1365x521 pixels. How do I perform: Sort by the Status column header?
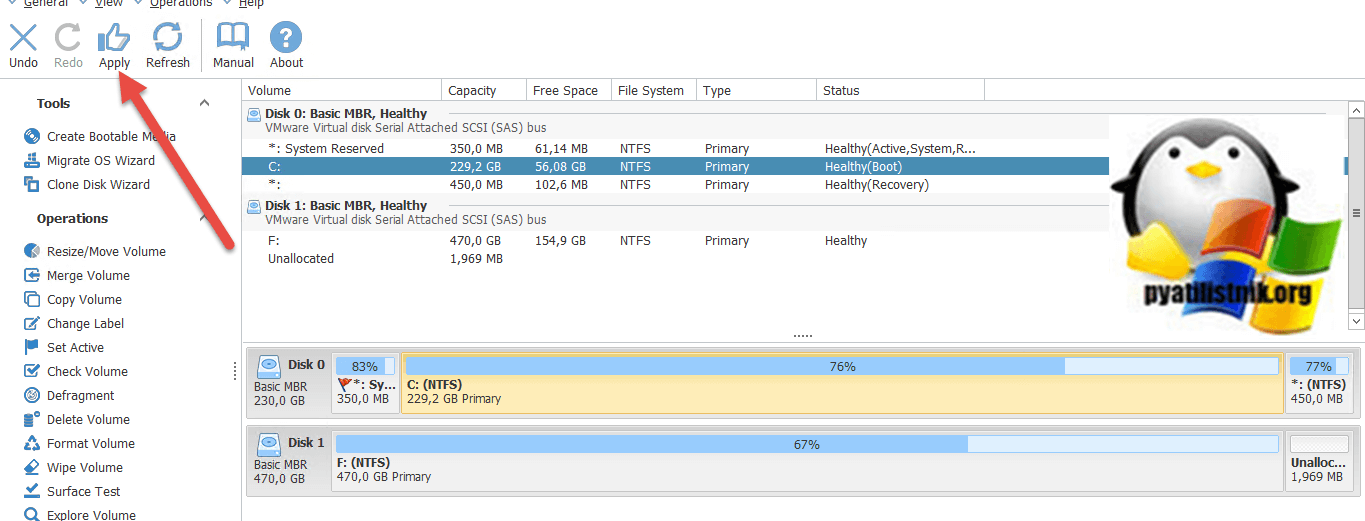[901, 90]
